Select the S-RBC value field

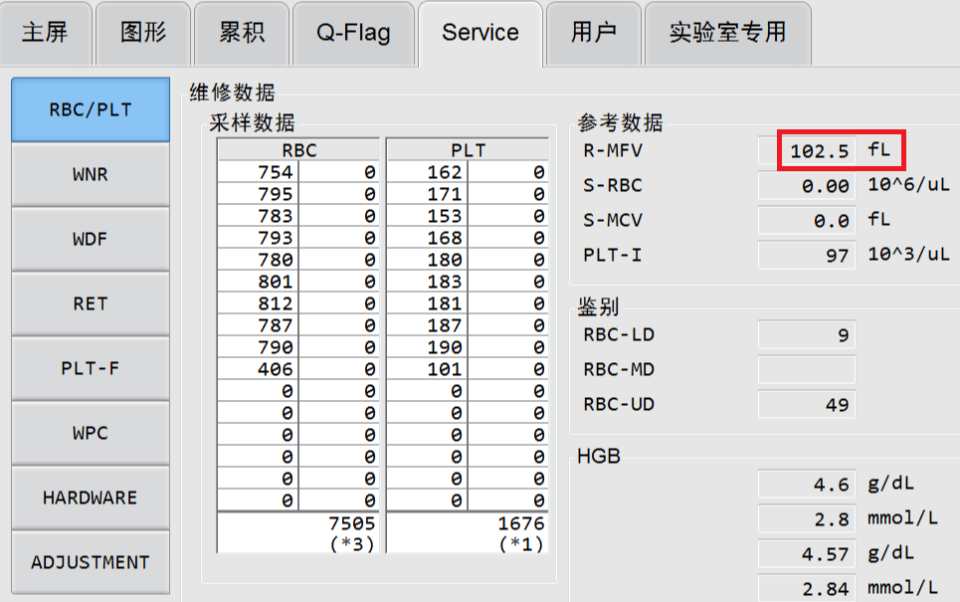click(x=806, y=186)
